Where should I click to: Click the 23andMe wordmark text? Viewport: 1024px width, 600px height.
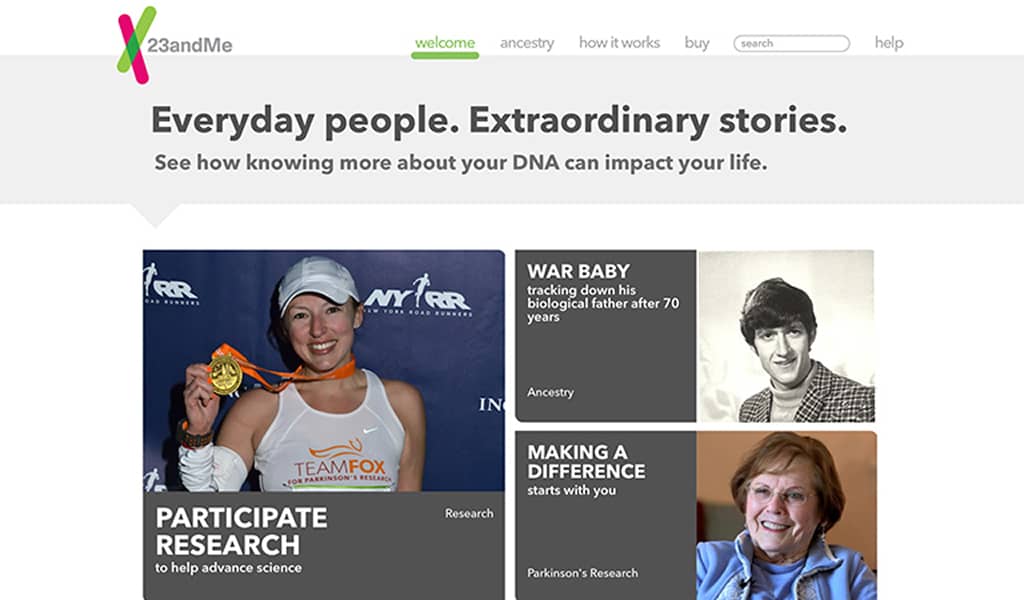[190, 46]
